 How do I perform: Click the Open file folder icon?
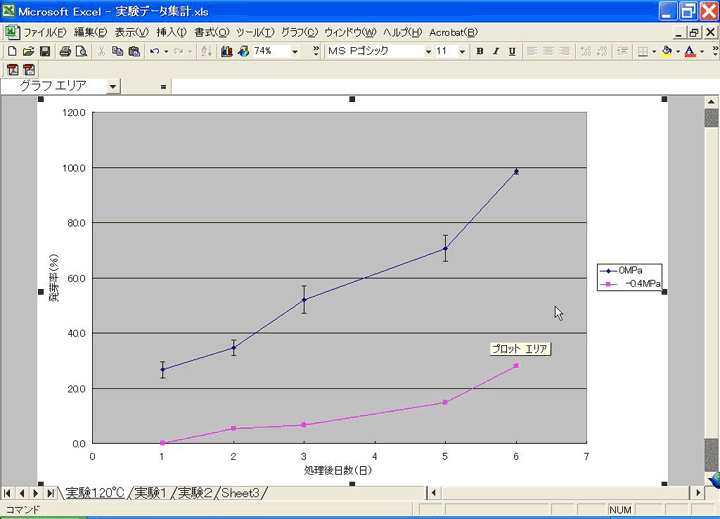[28, 51]
